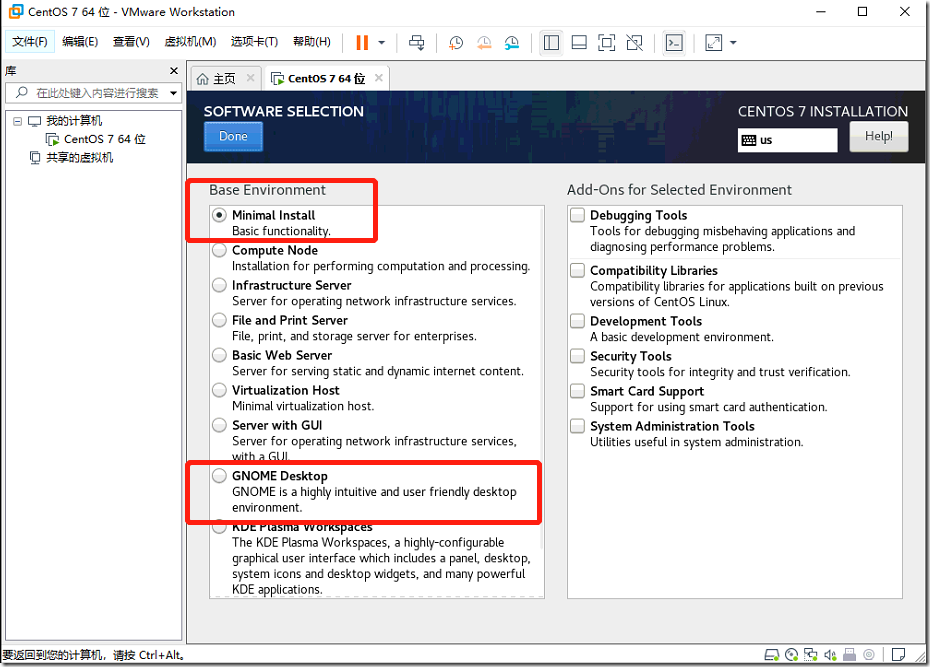Enter full screen mode icon
The height and width of the screenshot is (667, 930).
click(x=606, y=43)
